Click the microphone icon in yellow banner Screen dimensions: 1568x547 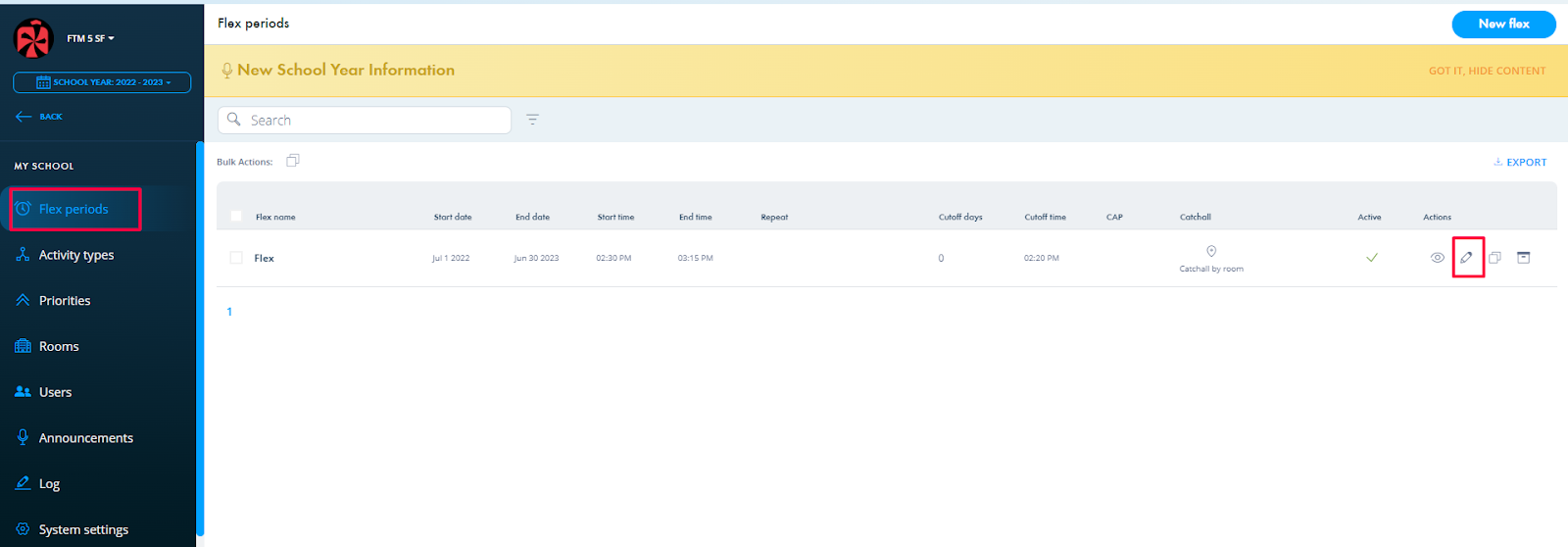pos(227,71)
